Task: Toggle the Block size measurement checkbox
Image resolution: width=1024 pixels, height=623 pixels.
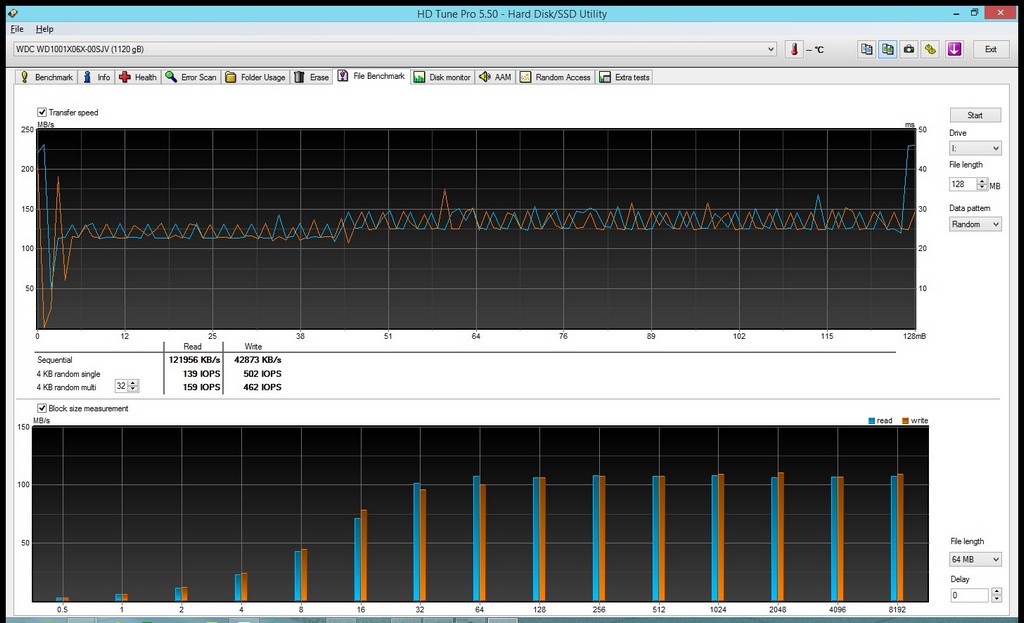Action: coord(42,408)
